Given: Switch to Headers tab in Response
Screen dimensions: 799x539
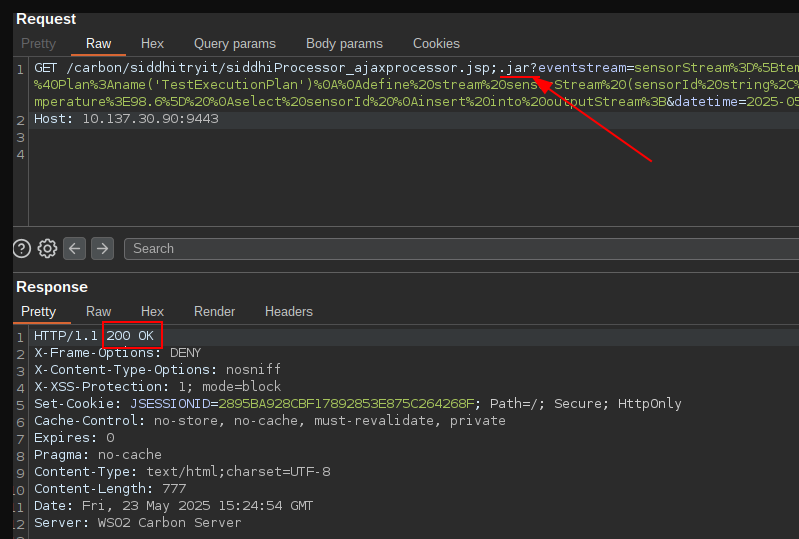Looking at the screenshot, I should [x=288, y=312].
